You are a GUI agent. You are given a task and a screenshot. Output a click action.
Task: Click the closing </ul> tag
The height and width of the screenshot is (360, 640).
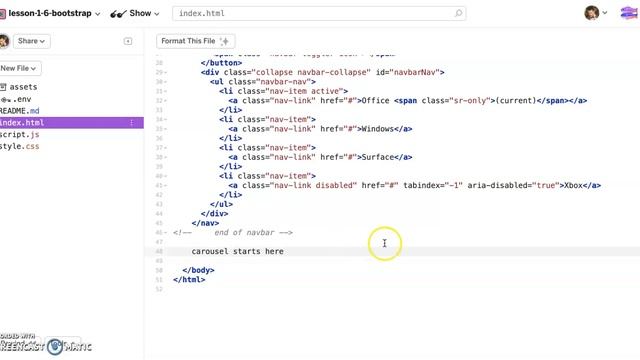pos(221,204)
